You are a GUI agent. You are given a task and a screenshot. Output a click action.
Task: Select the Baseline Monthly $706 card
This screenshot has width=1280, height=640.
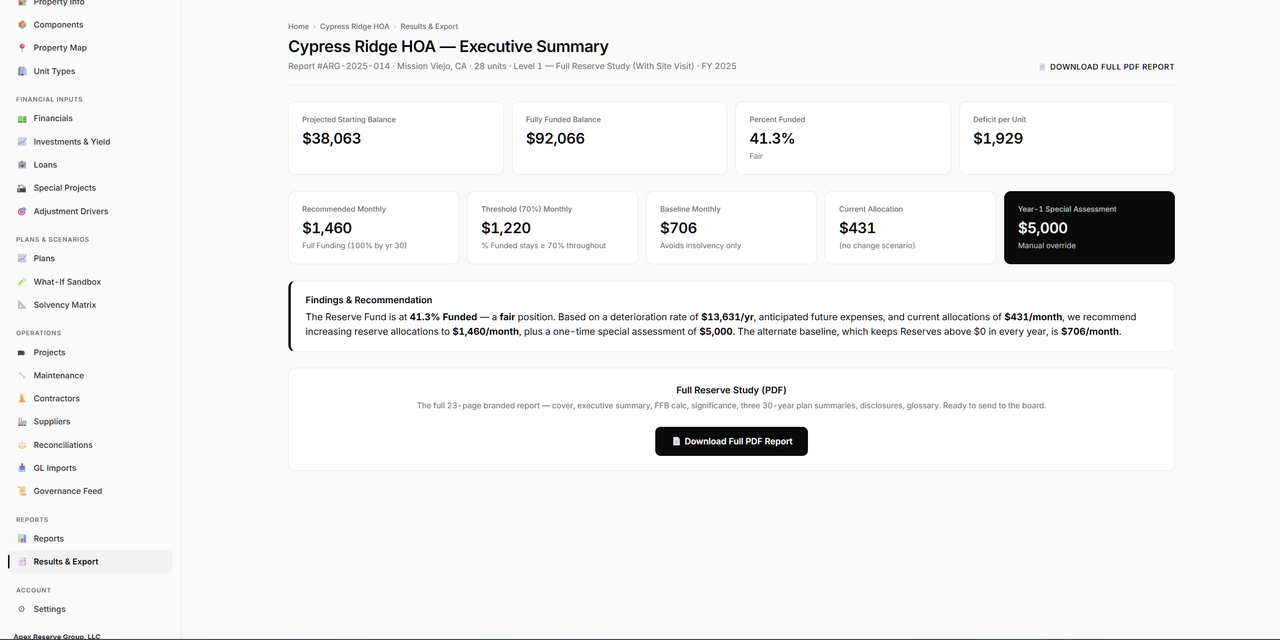731,228
